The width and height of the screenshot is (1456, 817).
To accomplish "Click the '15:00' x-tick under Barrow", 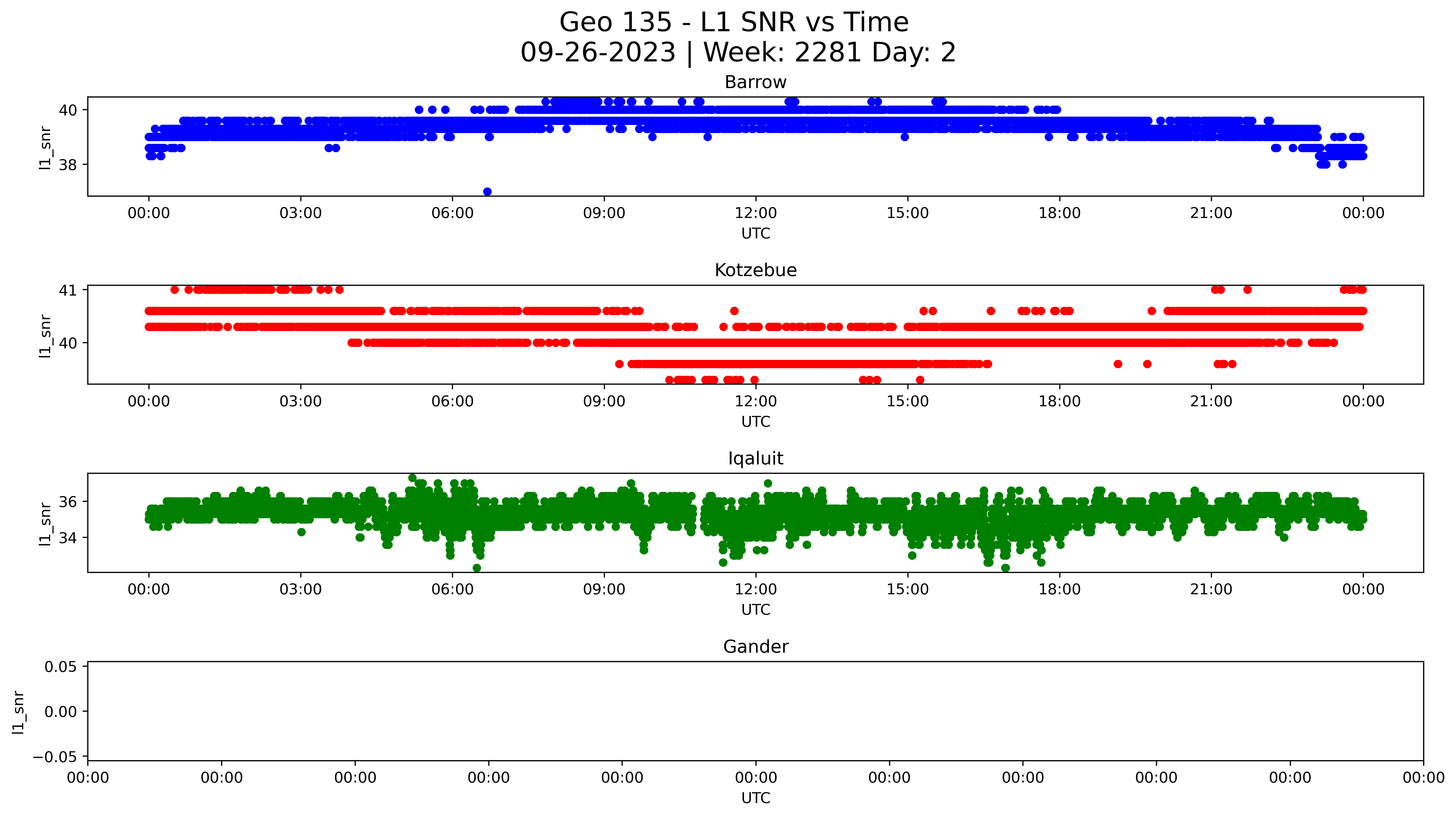I will pos(908,213).
